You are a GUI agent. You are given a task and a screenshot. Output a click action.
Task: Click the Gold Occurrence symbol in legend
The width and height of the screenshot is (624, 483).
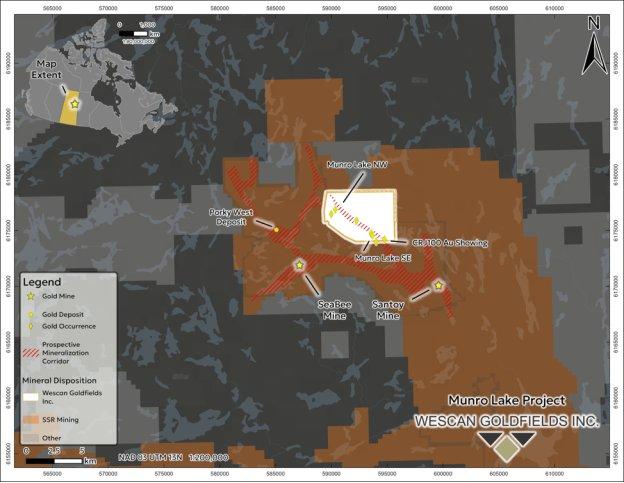tap(31, 326)
